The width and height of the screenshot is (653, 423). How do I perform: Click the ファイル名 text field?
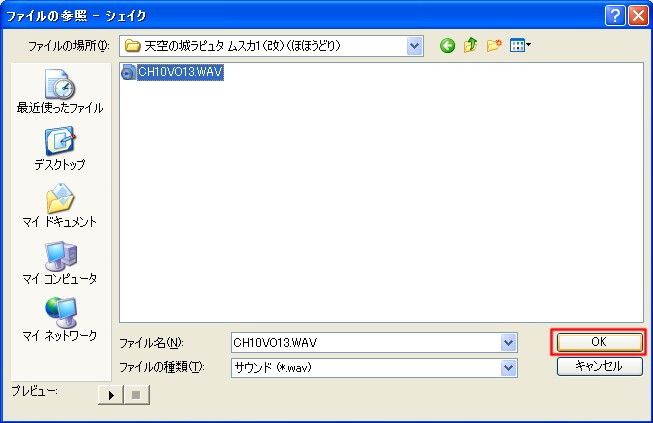pos(366,343)
